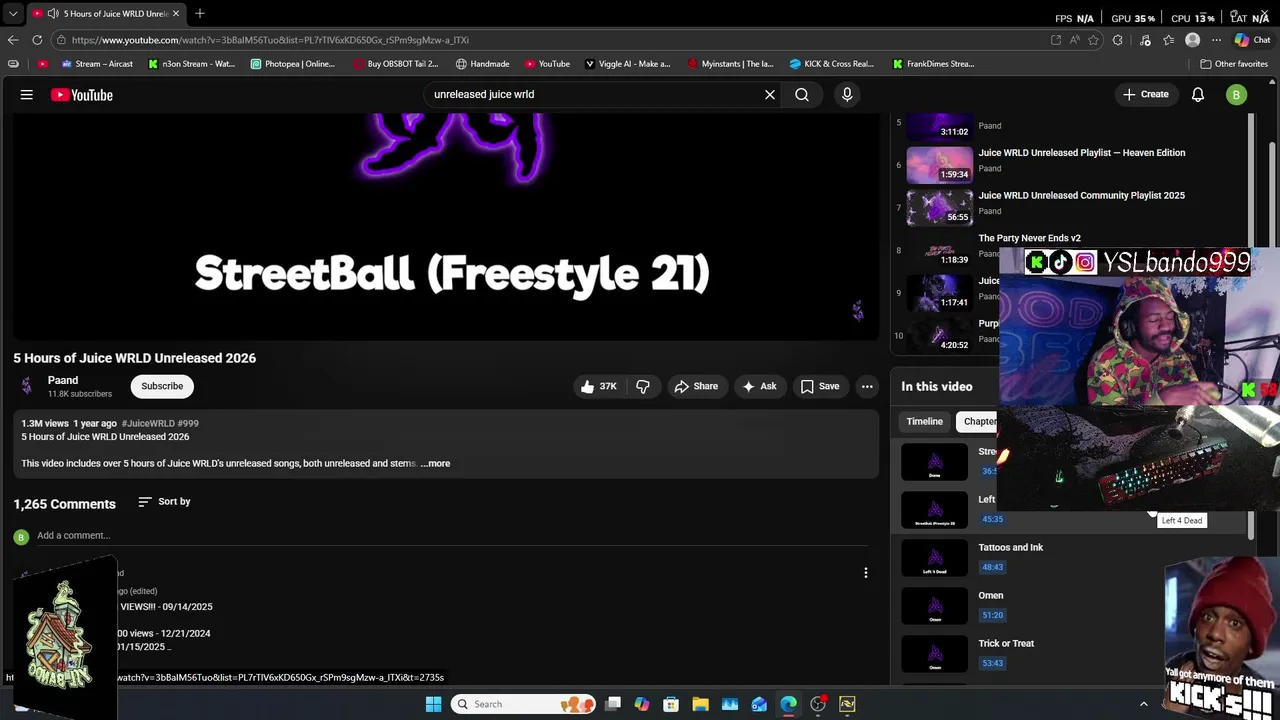The image size is (1280, 720).
Task: Start voice search with the microphone
Action: [x=847, y=95]
